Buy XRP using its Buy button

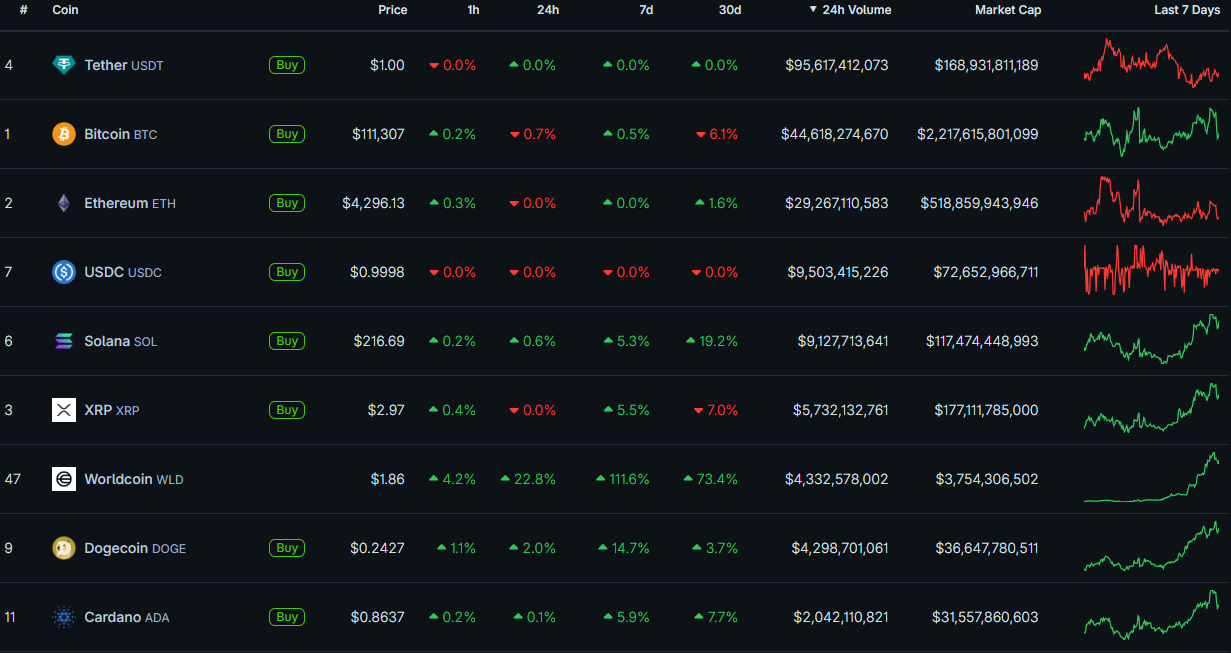pos(287,410)
